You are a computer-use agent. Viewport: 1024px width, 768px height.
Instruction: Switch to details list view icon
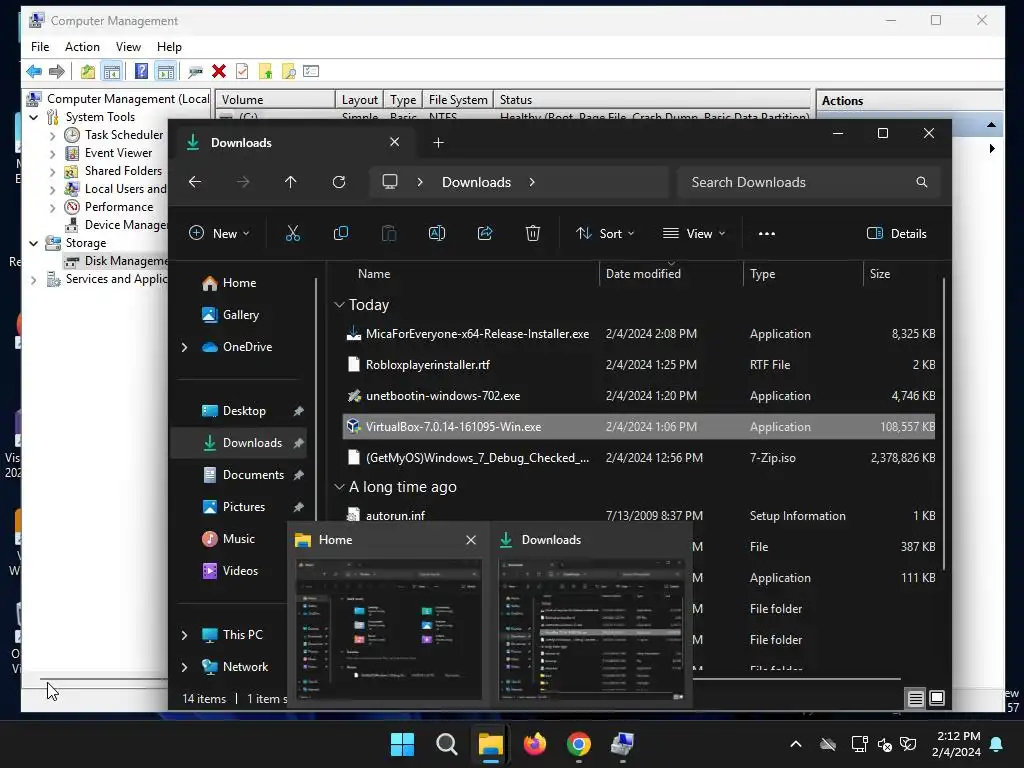pyautogui.click(x=916, y=699)
